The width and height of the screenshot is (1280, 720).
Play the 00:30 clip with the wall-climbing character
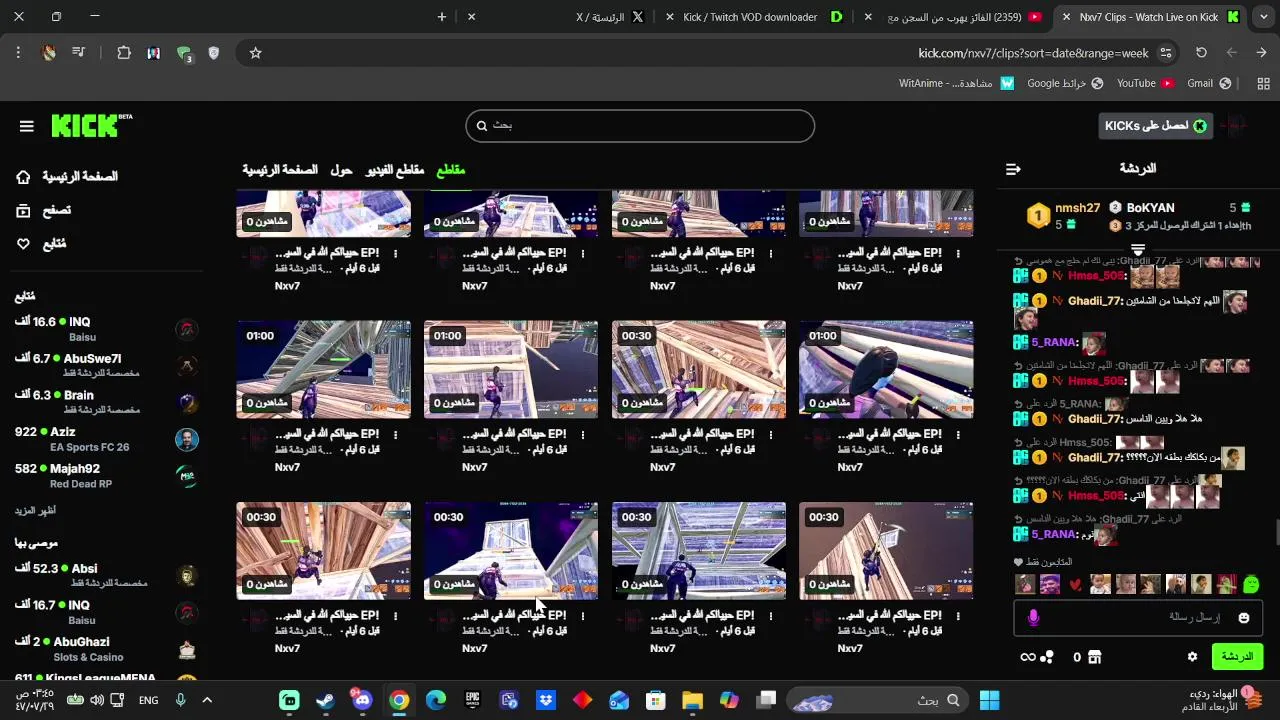click(886, 551)
